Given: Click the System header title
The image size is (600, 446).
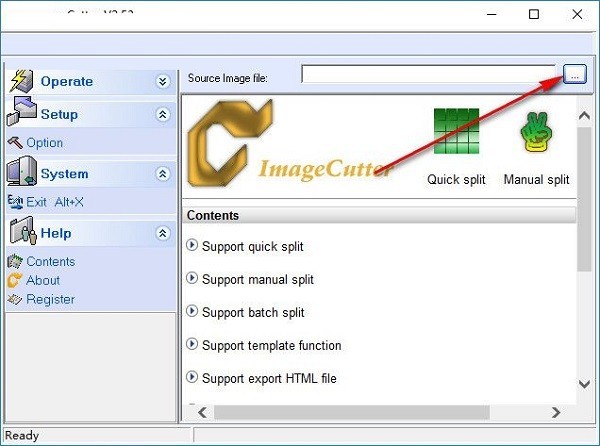Looking at the screenshot, I should point(64,174).
